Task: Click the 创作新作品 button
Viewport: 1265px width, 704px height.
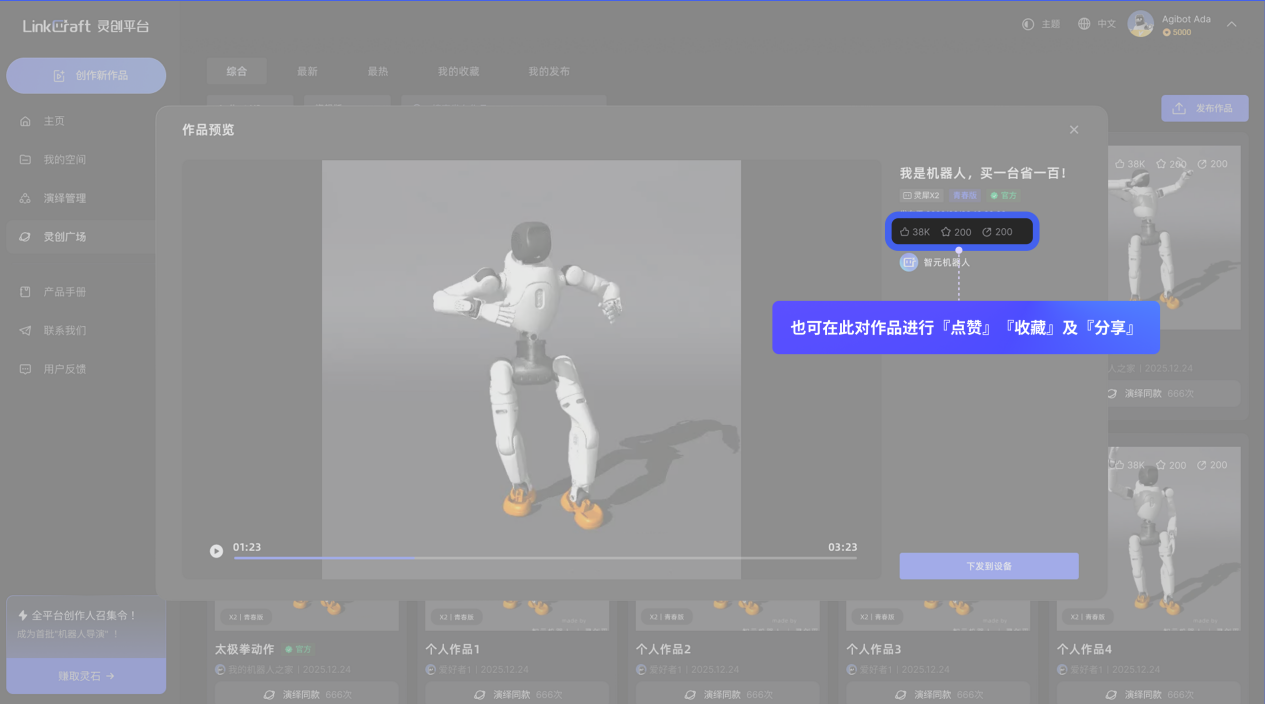Action: (86, 76)
